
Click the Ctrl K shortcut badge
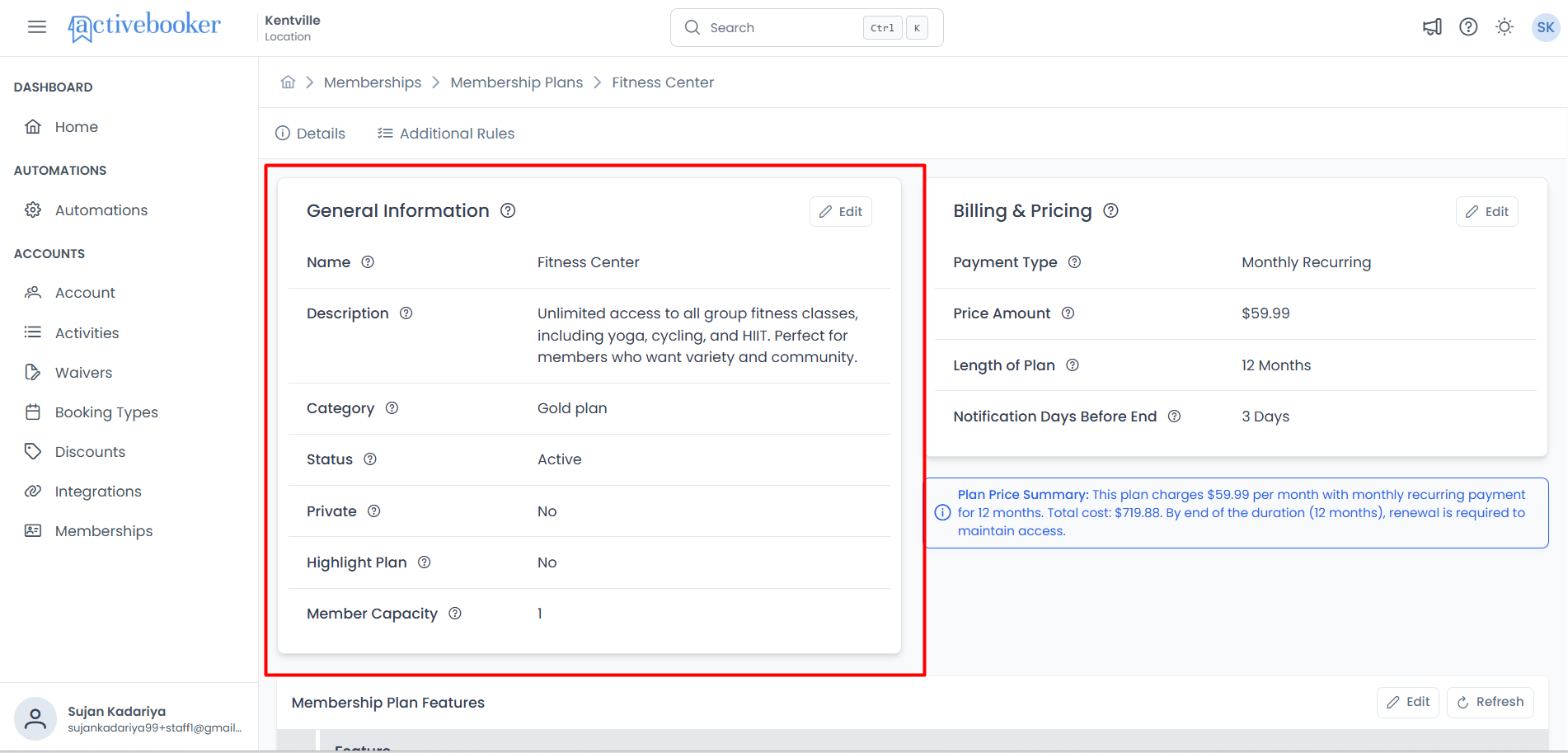pos(896,28)
